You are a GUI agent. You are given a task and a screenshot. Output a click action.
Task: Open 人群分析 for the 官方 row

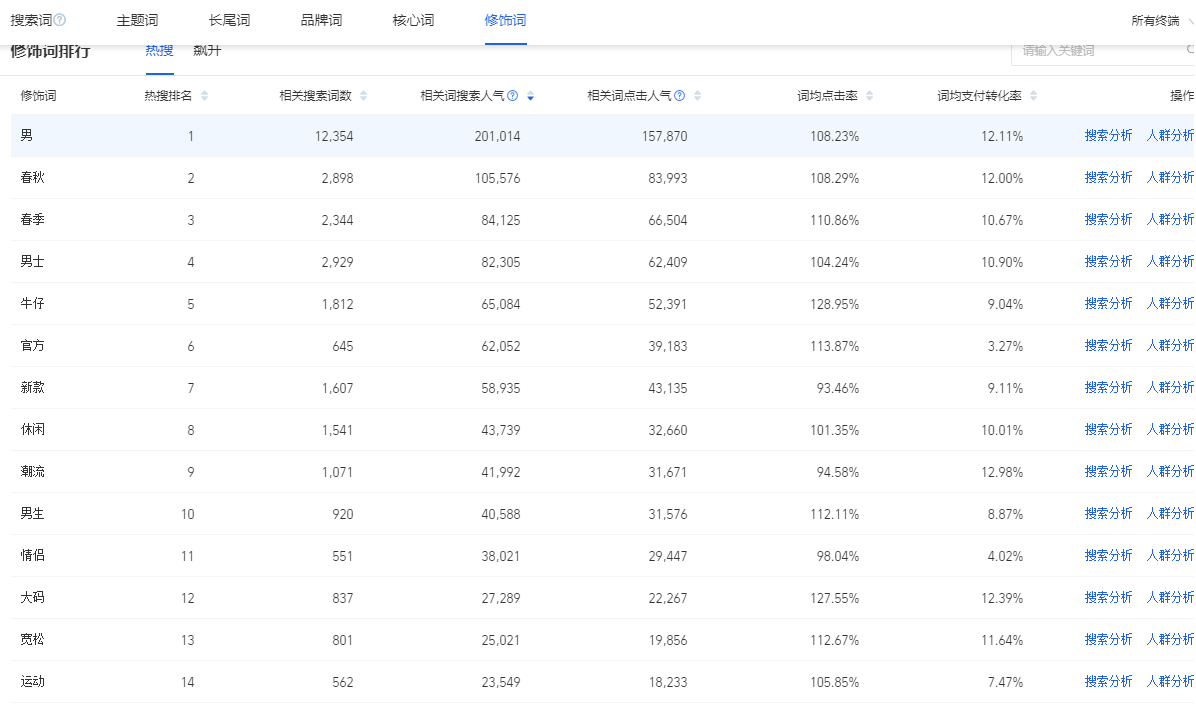[x=1170, y=346]
